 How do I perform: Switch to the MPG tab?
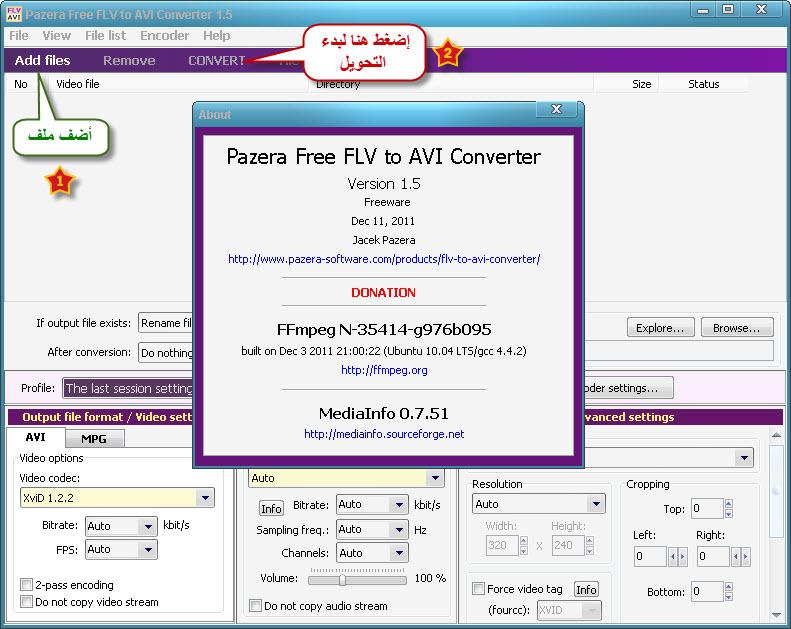click(x=94, y=438)
